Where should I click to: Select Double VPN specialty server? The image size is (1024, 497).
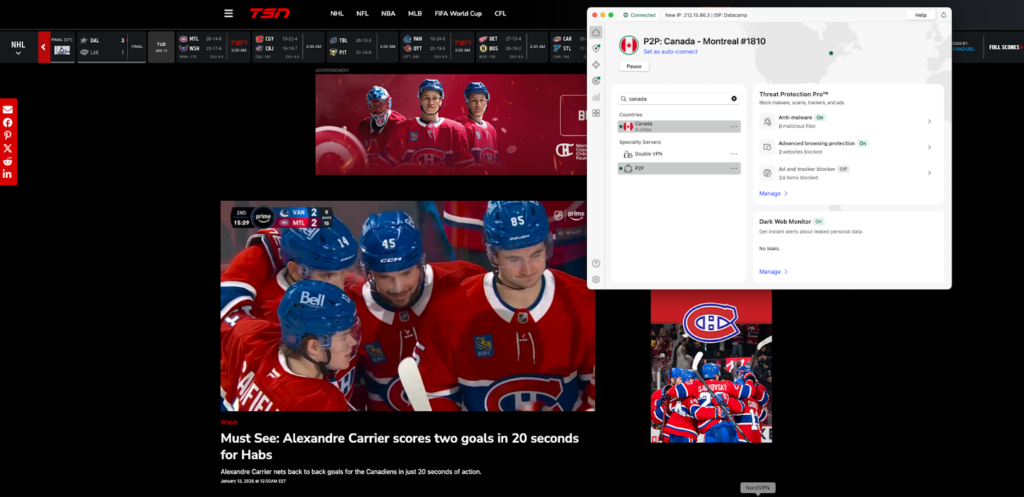point(679,154)
